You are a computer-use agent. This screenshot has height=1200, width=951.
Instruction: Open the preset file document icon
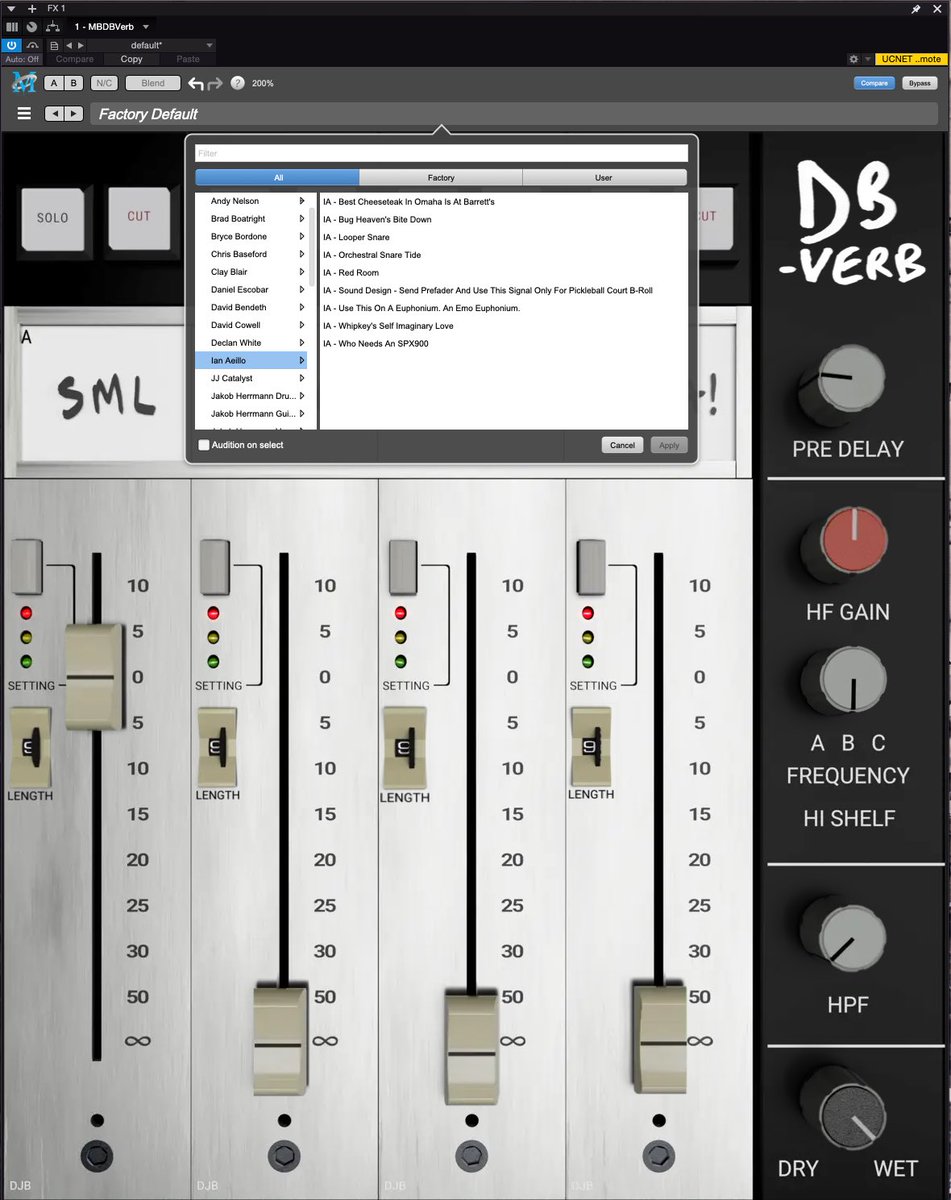(x=53, y=45)
